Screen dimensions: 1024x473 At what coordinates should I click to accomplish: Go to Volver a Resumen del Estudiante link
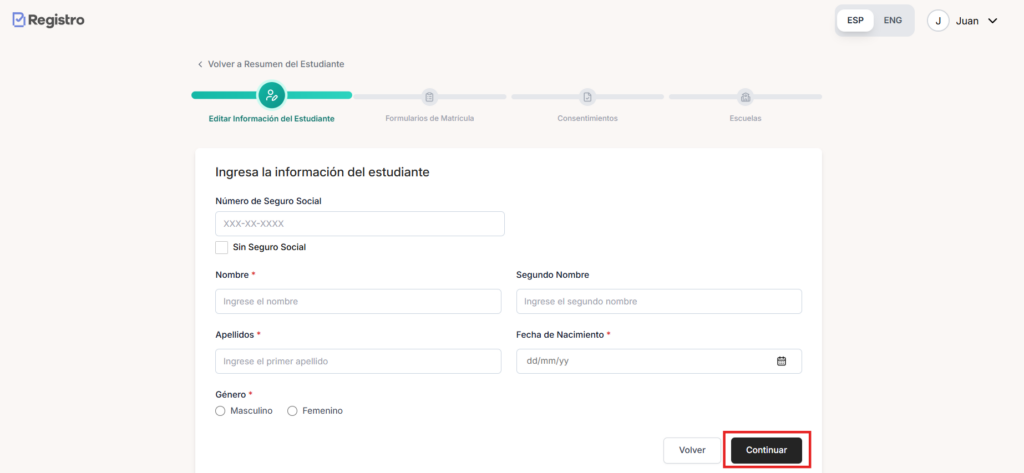[276, 64]
